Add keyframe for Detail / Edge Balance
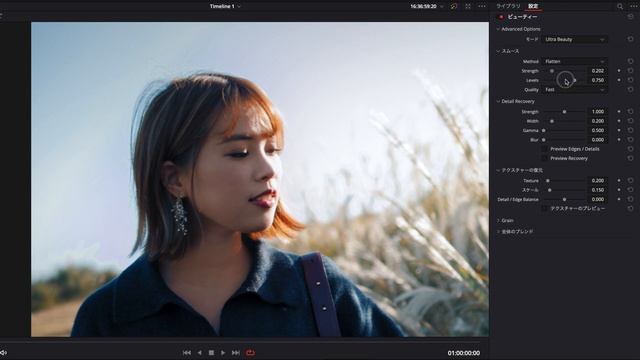Screen dimensions: 640x360 tap(619, 199)
